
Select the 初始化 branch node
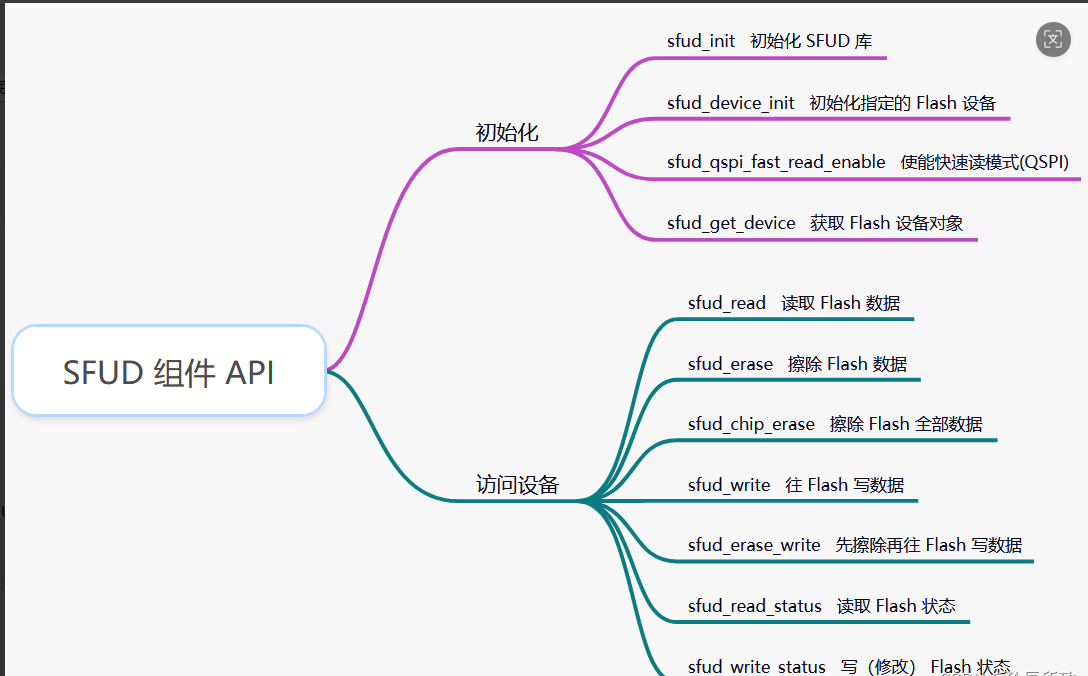coord(507,133)
